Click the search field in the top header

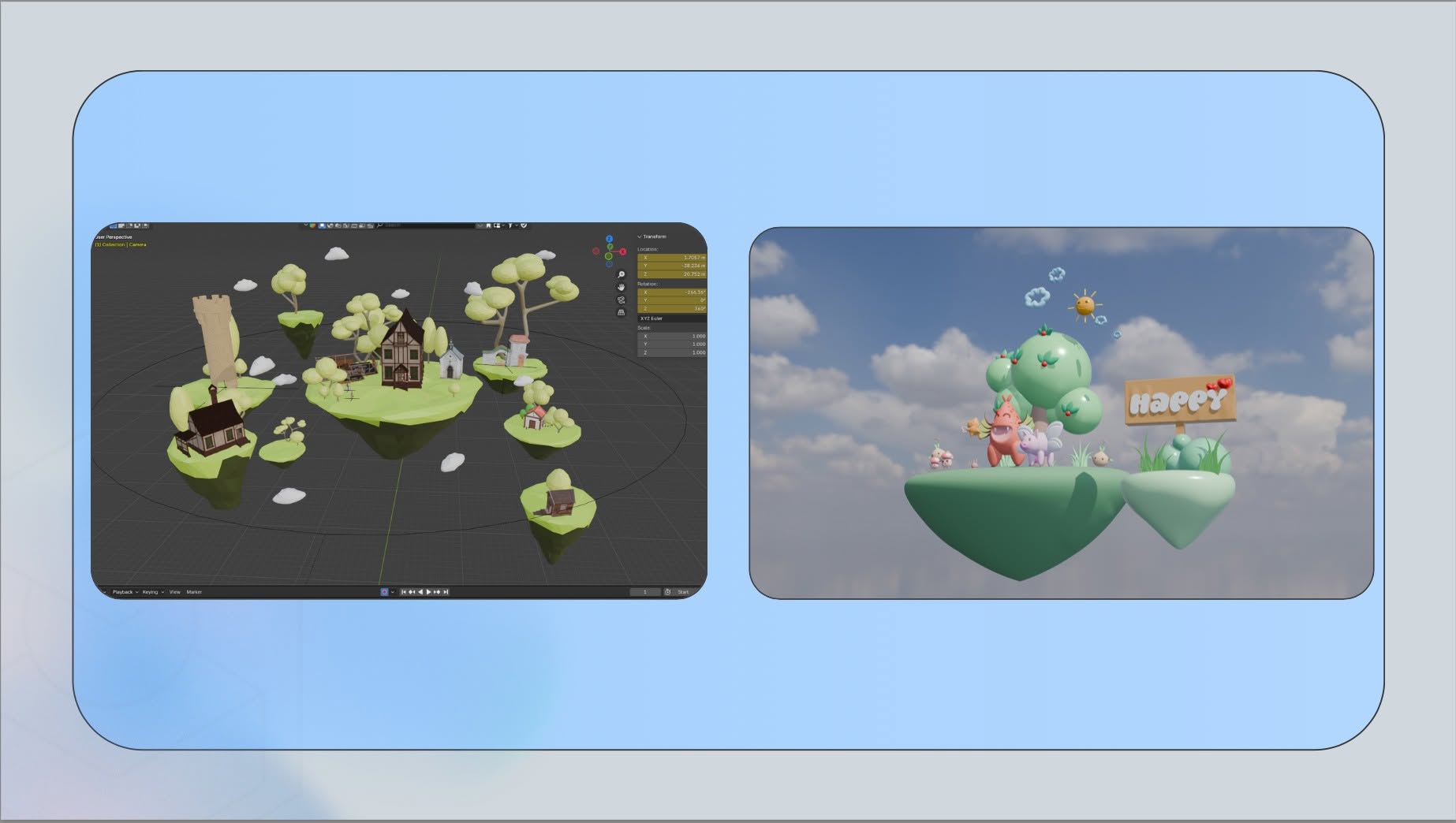pos(426,225)
